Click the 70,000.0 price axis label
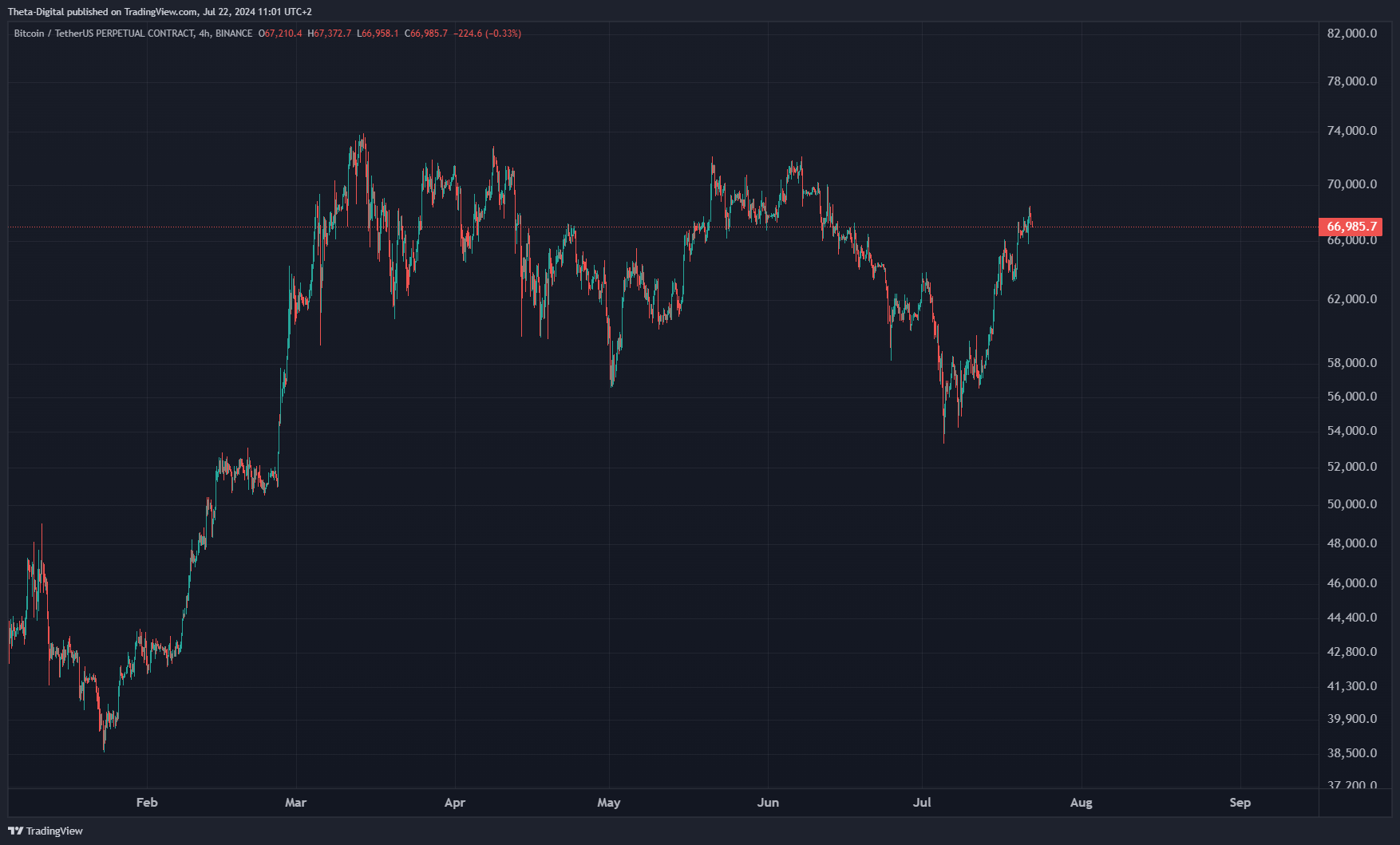Screen dimensions: 1400x845 (1352, 184)
